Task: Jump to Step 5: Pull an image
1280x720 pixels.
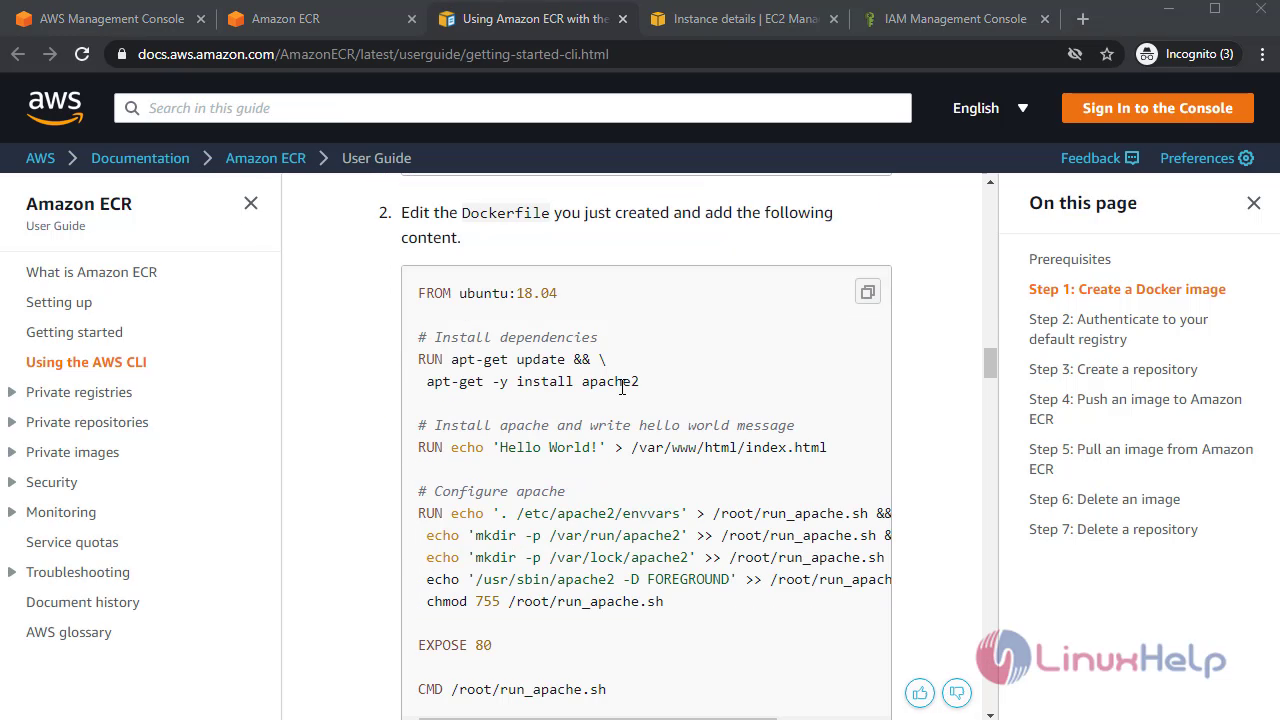Action: pyautogui.click(x=1141, y=459)
